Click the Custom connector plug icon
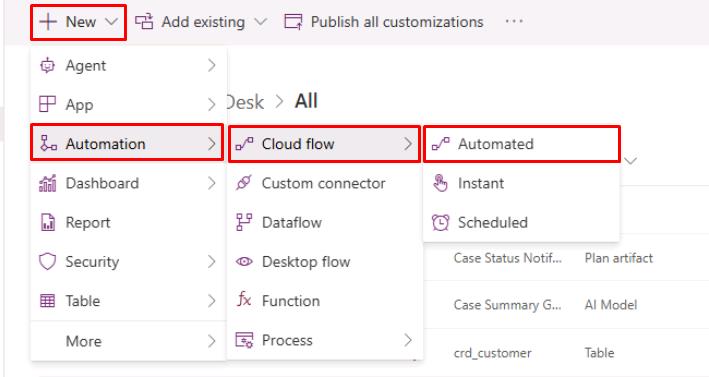This screenshot has width=709, height=377. click(244, 183)
